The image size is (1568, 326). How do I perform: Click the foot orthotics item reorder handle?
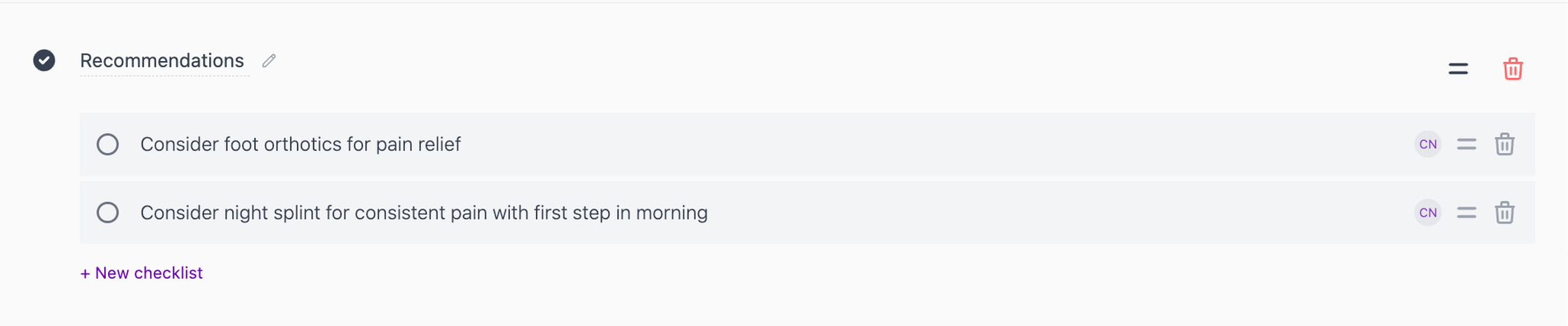1466,144
